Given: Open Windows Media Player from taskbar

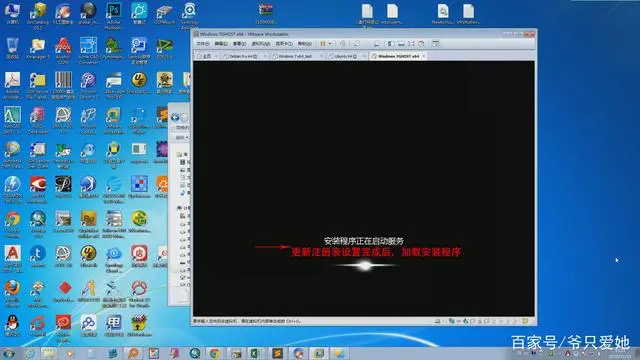Looking at the screenshot, I should point(70,353).
